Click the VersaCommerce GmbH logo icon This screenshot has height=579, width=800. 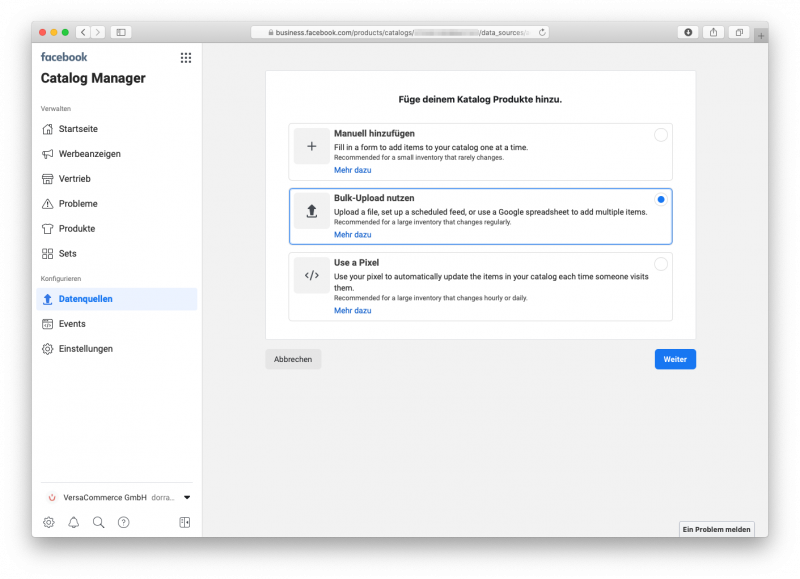52,497
